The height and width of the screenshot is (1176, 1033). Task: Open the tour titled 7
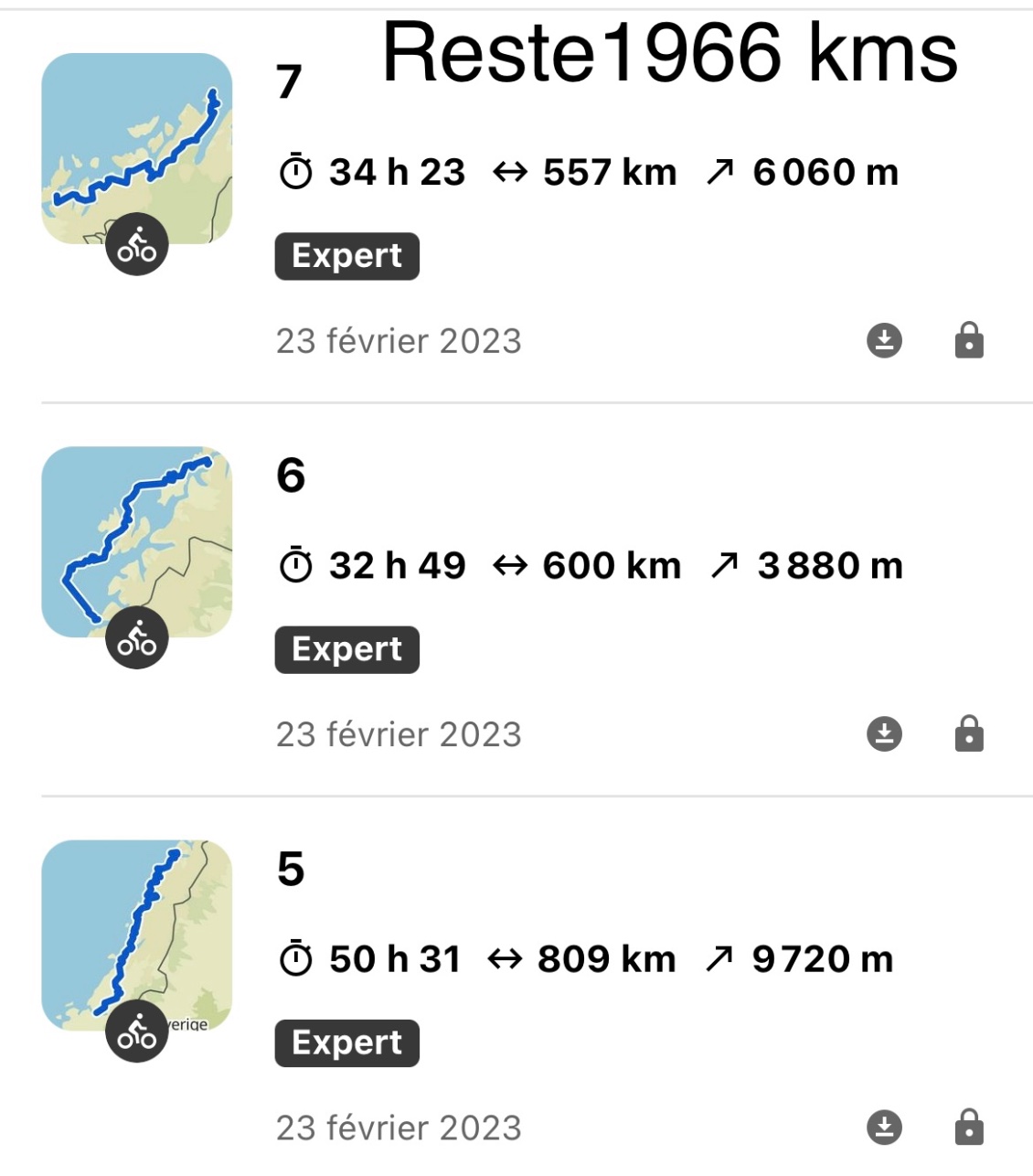coord(289,82)
